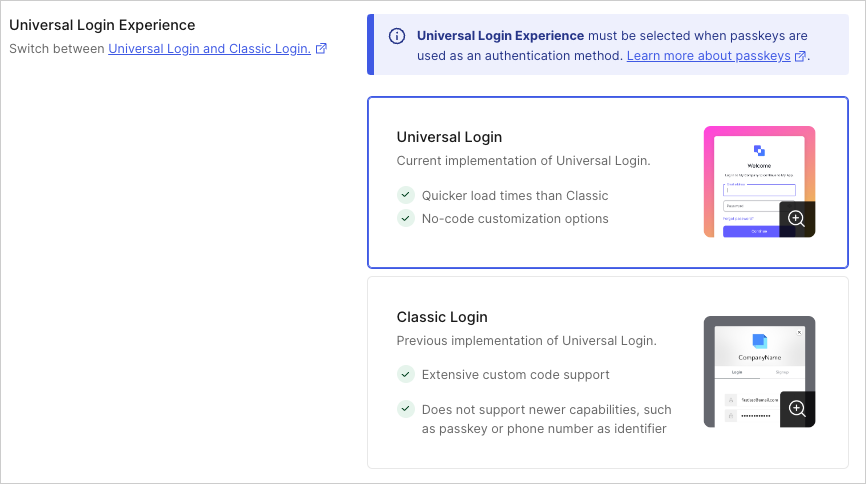Click the Classic Login preview thumbnail
Screen dimensions: 866x484
[x=759, y=372]
